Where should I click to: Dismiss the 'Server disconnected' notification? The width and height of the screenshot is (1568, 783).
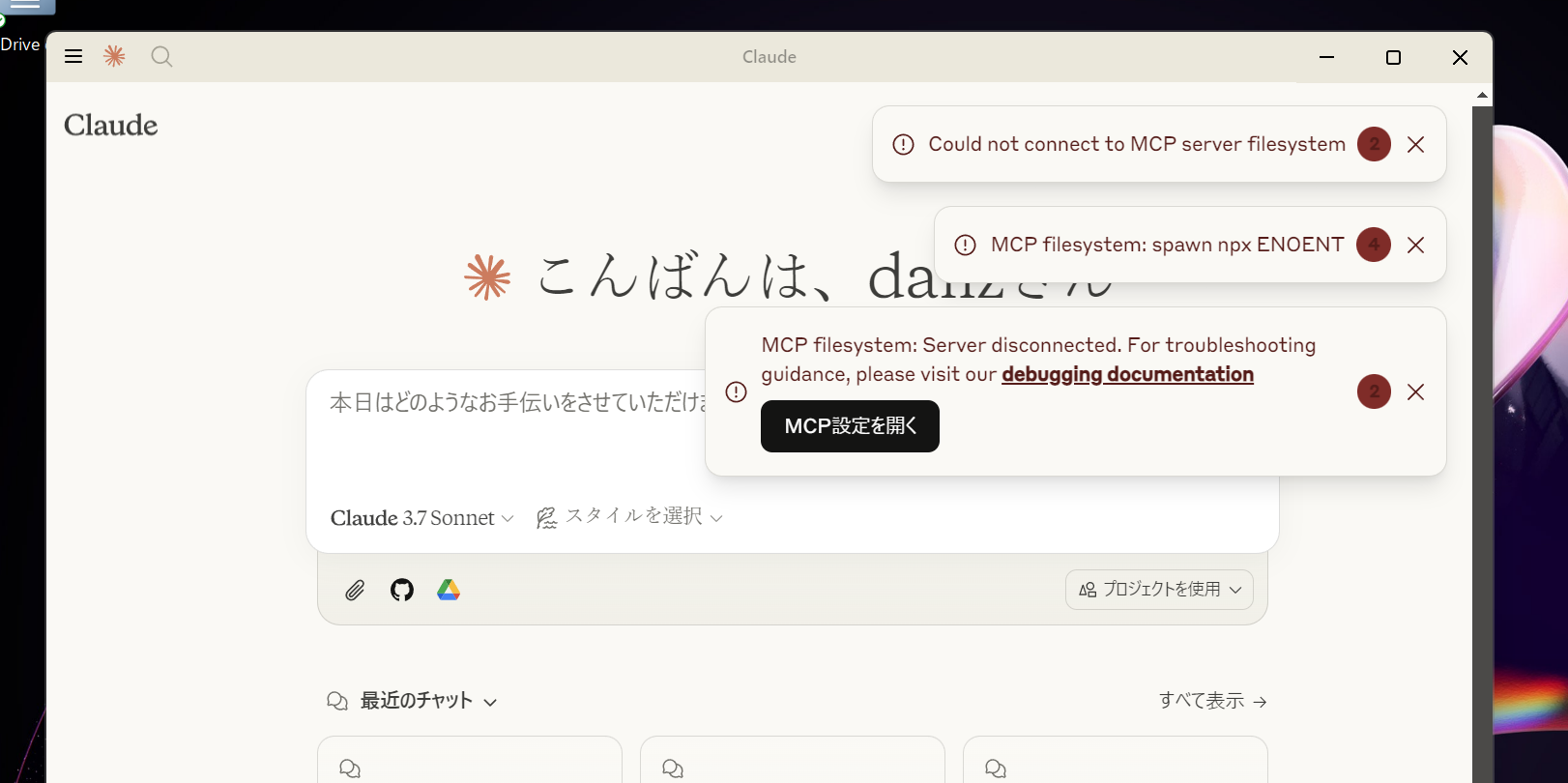coord(1415,391)
